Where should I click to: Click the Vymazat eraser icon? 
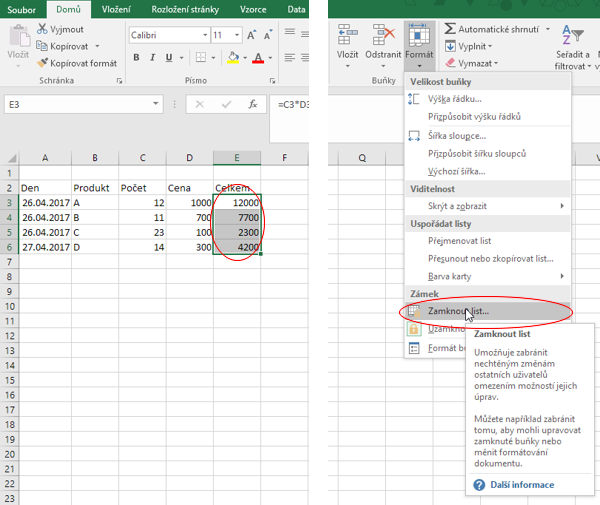[450, 63]
